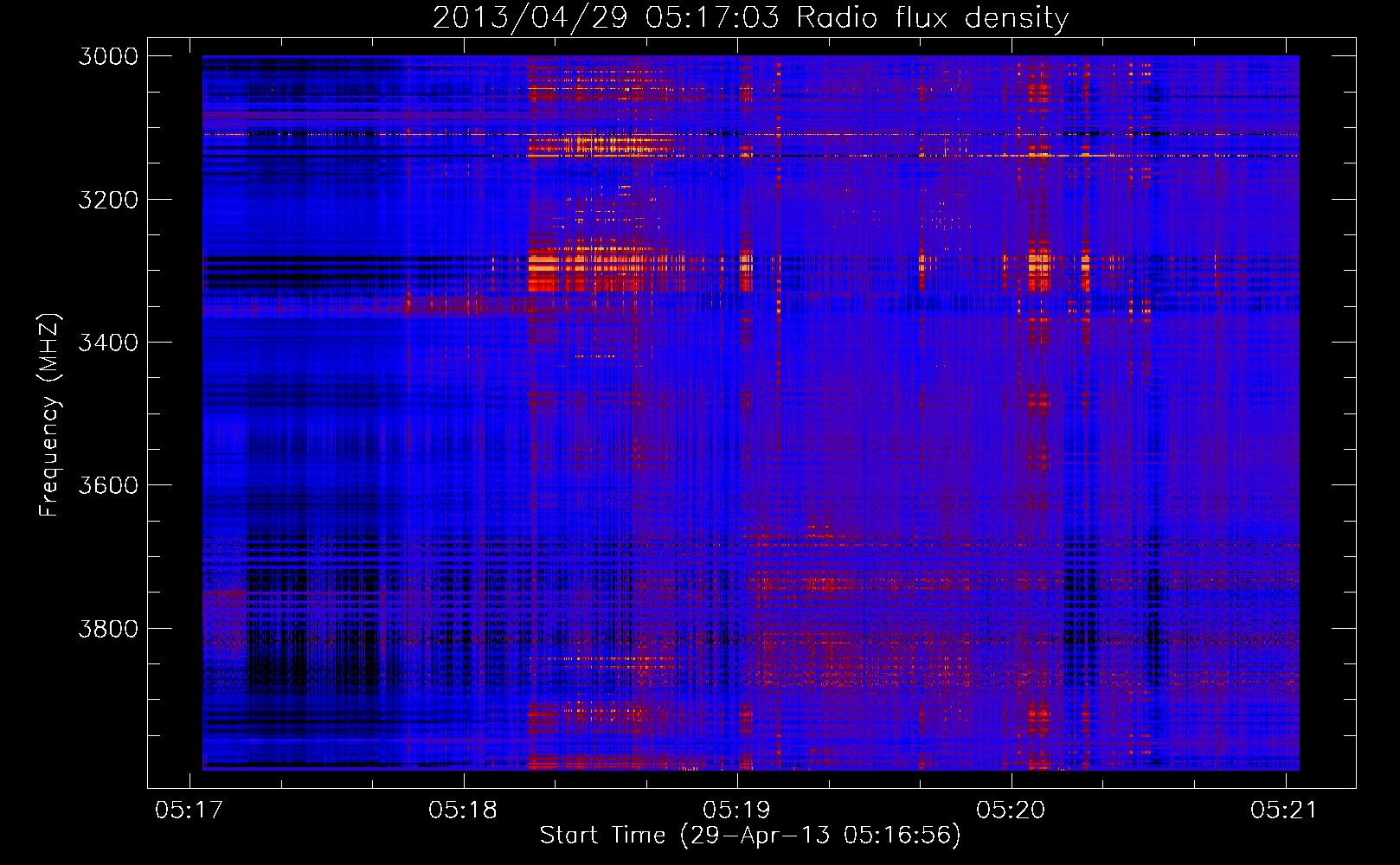Click the 05:20 time axis label

point(1011,810)
